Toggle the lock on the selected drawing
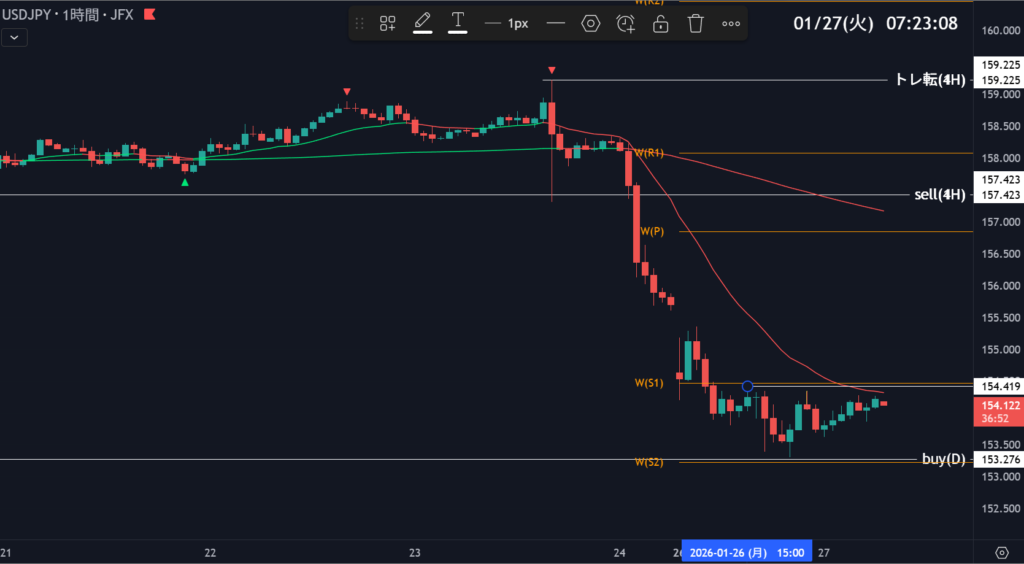The width and height of the screenshot is (1024, 564). 661,23
